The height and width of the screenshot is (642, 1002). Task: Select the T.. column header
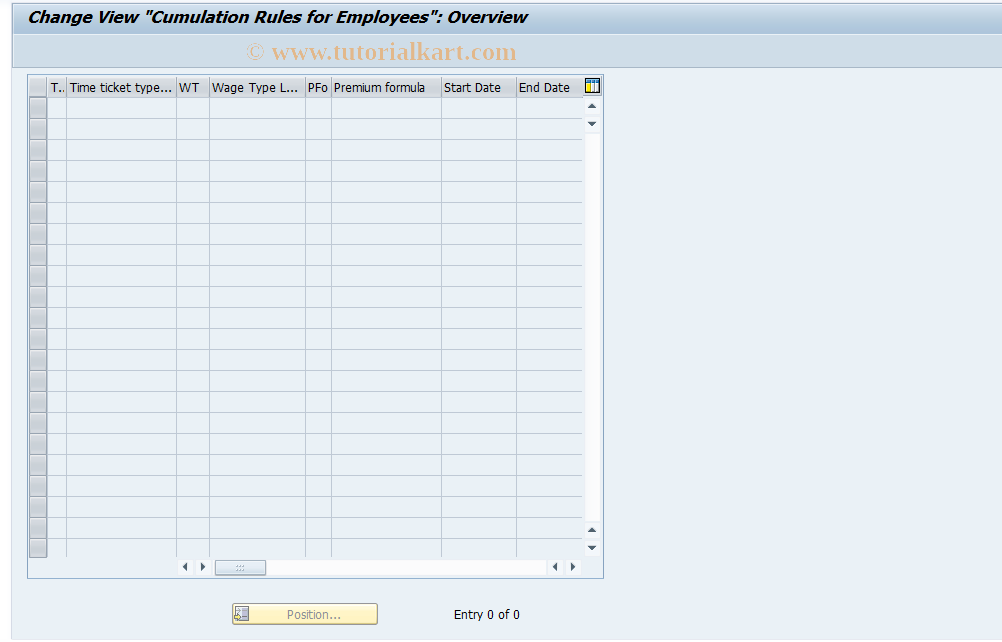[x=57, y=88]
